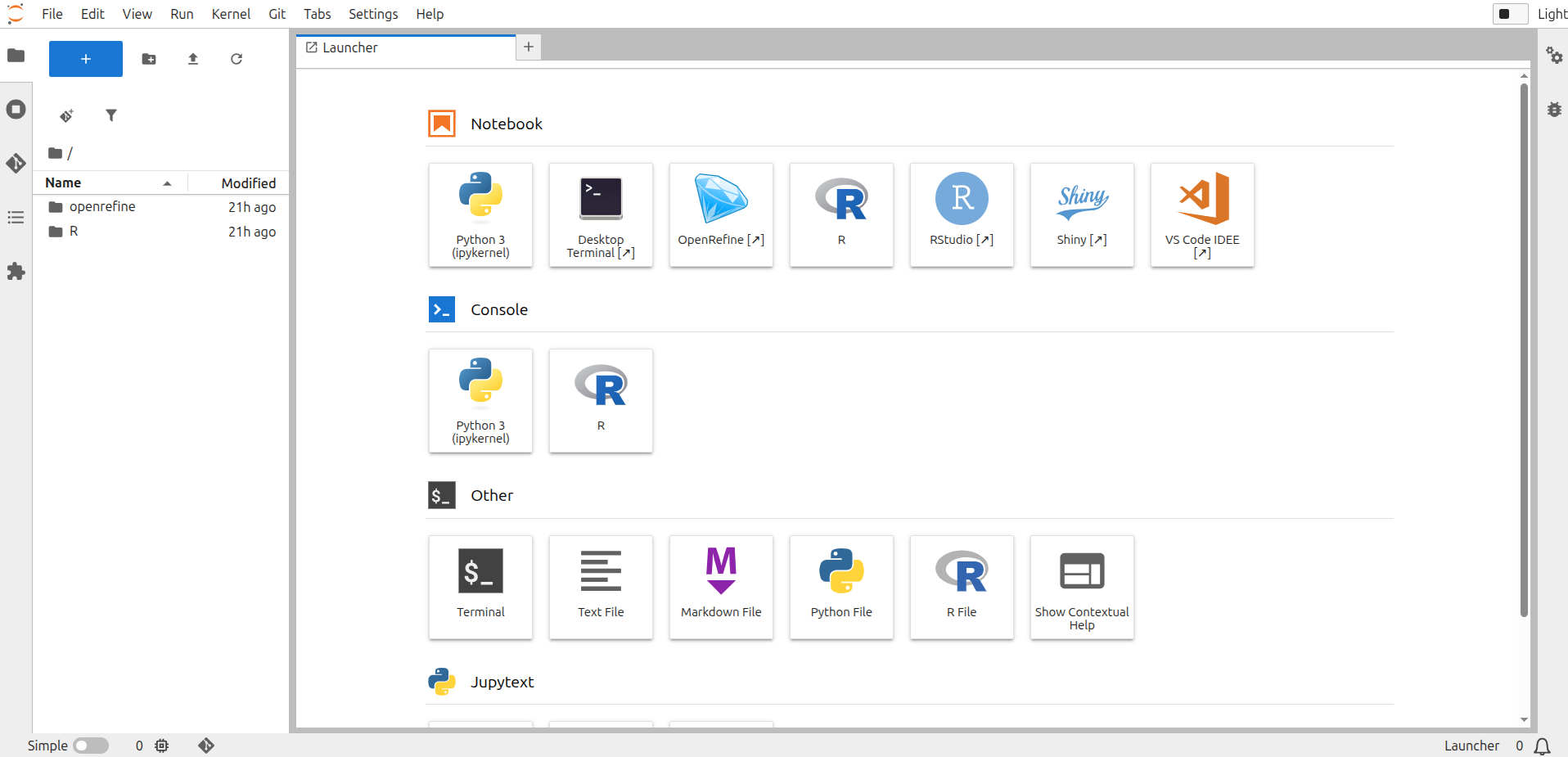This screenshot has width=1568, height=757.
Task: Start a Python 3 console
Action: click(x=480, y=401)
